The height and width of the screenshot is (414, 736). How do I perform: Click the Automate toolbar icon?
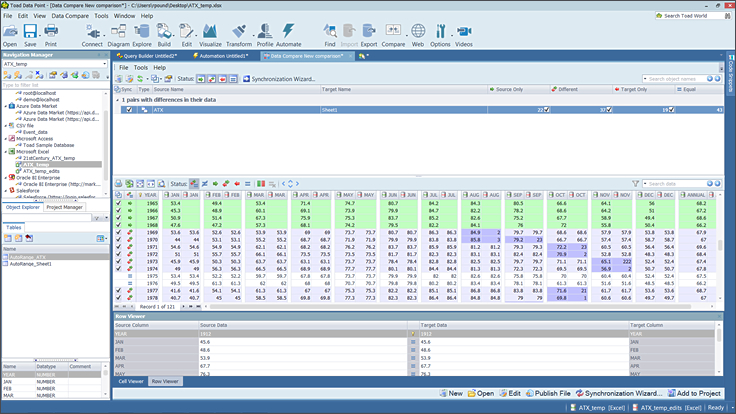(x=289, y=35)
